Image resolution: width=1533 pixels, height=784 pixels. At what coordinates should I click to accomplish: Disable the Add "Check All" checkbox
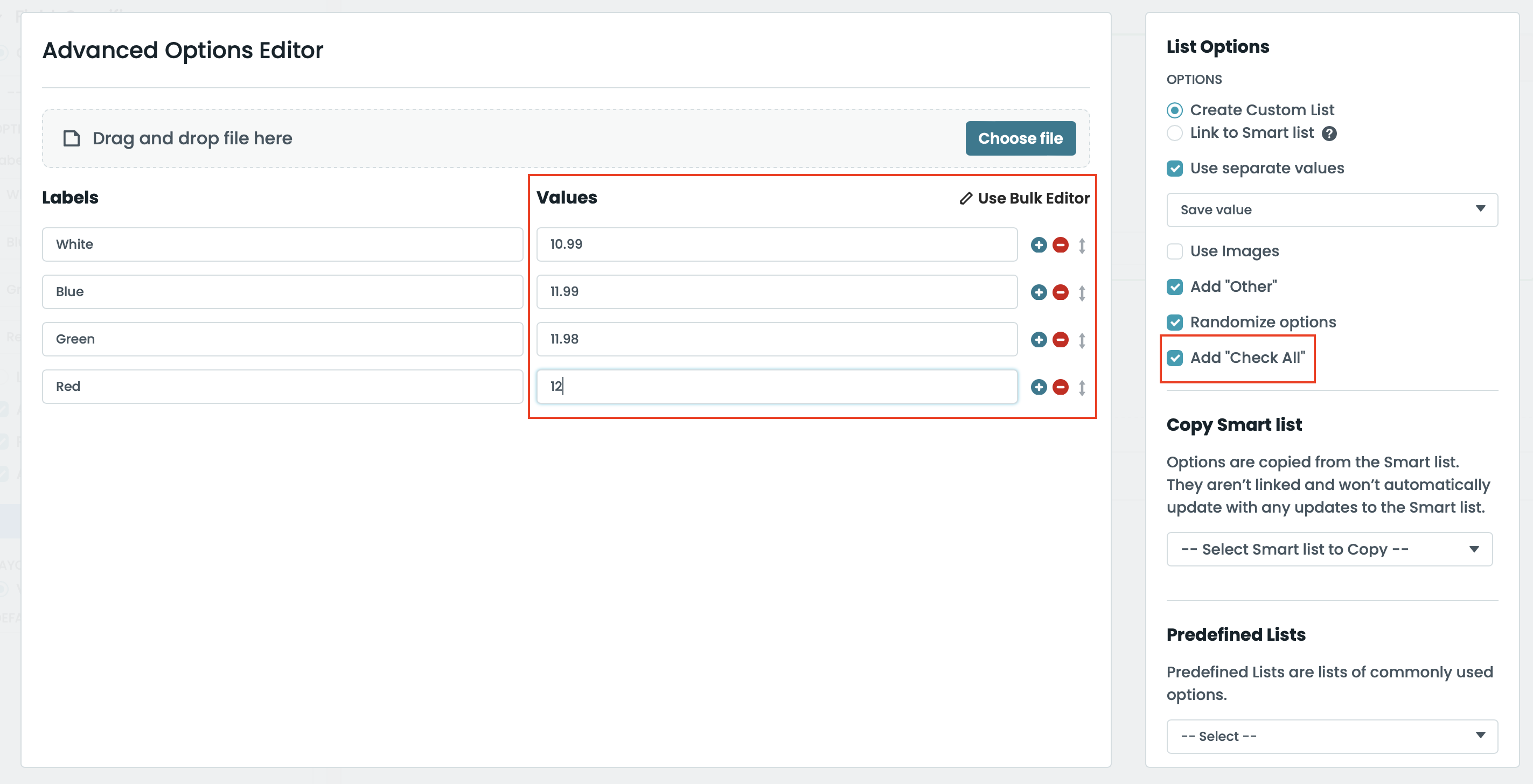coord(1174,358)
